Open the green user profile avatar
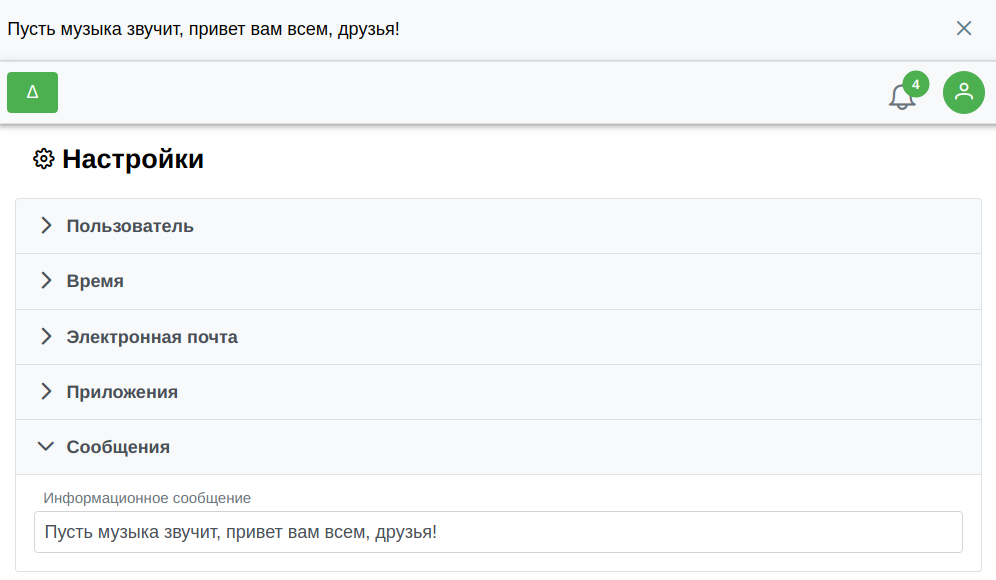Screen dimensions: 996x580 point(964,92)
